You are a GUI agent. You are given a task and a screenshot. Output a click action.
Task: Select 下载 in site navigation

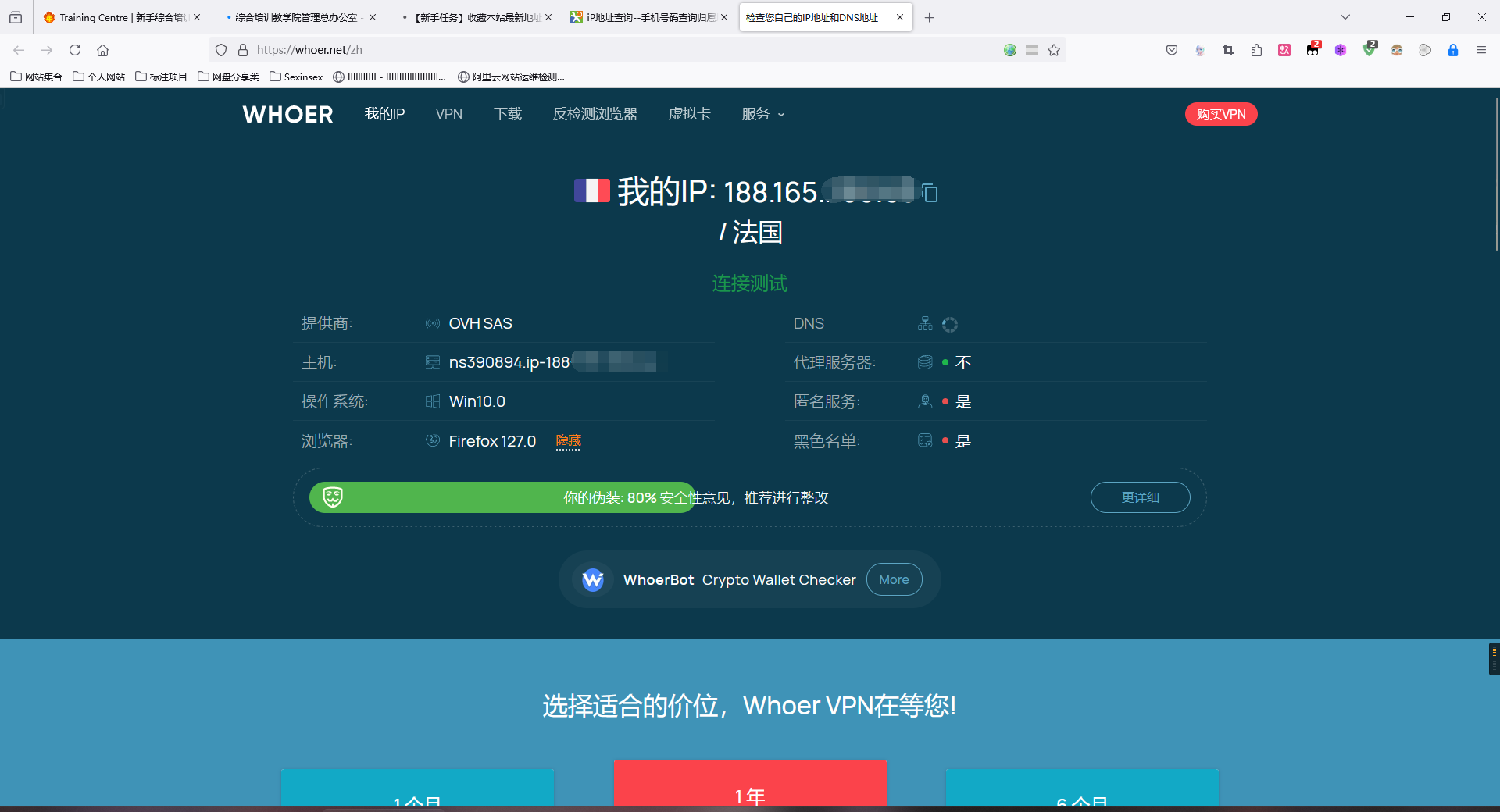[508, 114]
